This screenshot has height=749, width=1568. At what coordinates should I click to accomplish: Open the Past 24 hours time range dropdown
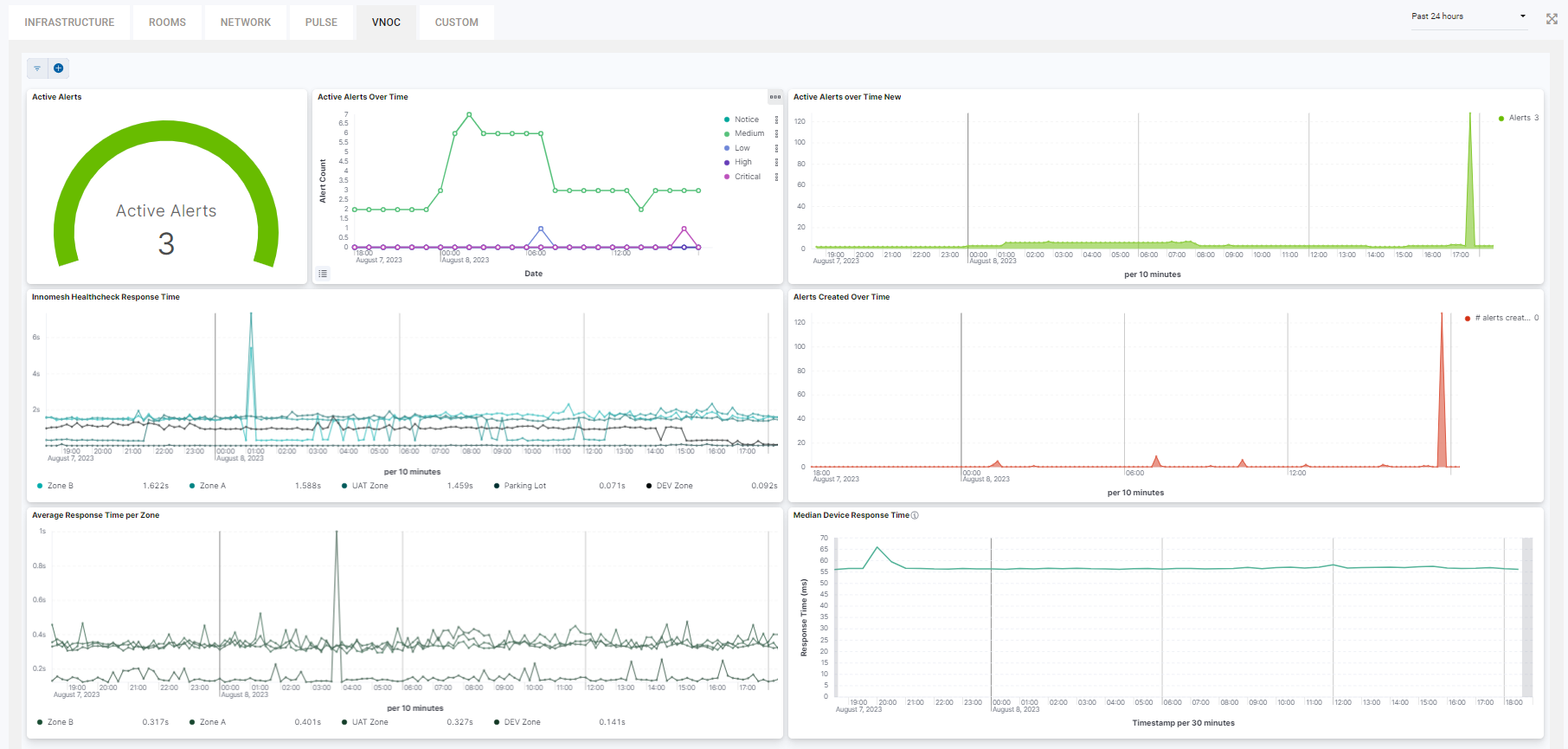(x=1468, y=16)
